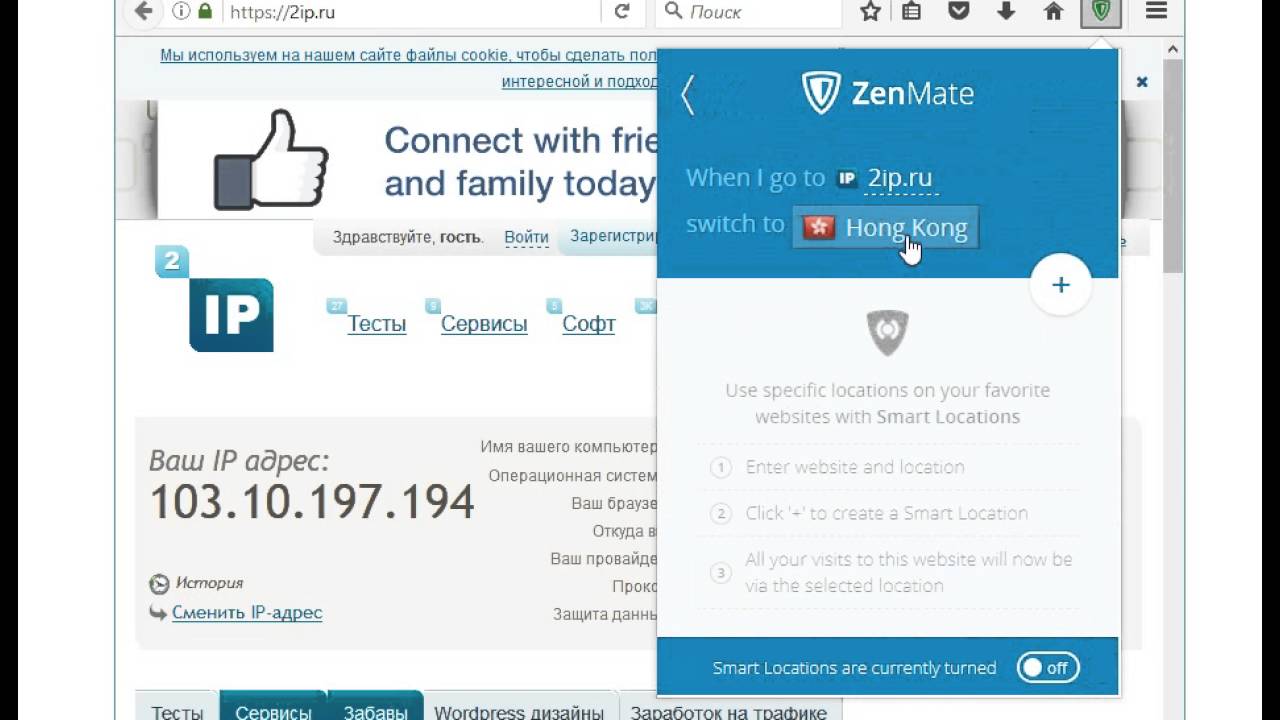Open the Hong Kong location dropdown

886,228
